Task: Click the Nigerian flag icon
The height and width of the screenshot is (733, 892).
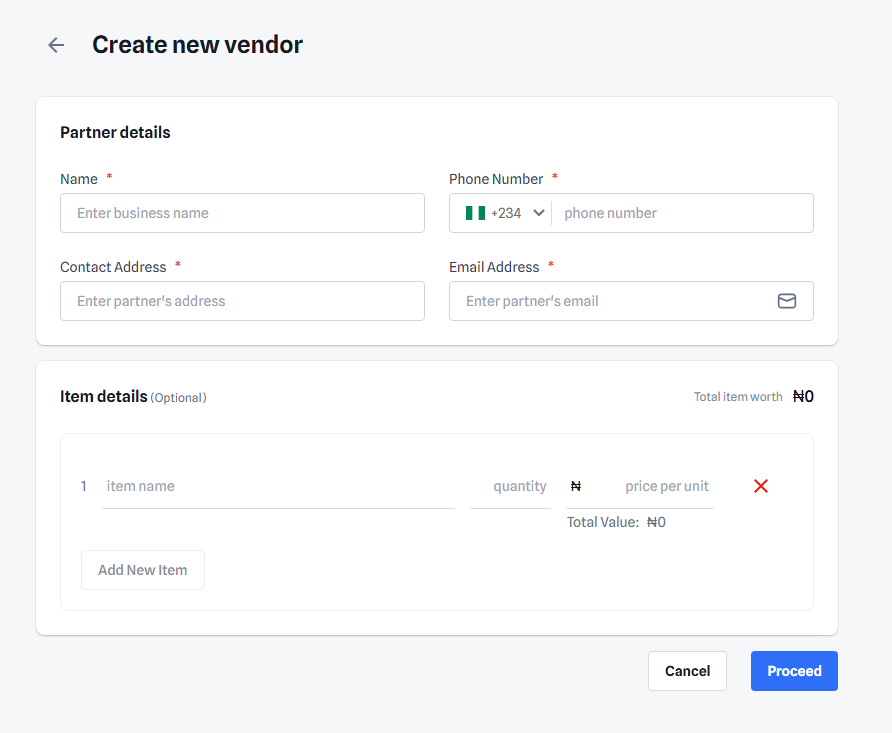Action: [476, 213]
